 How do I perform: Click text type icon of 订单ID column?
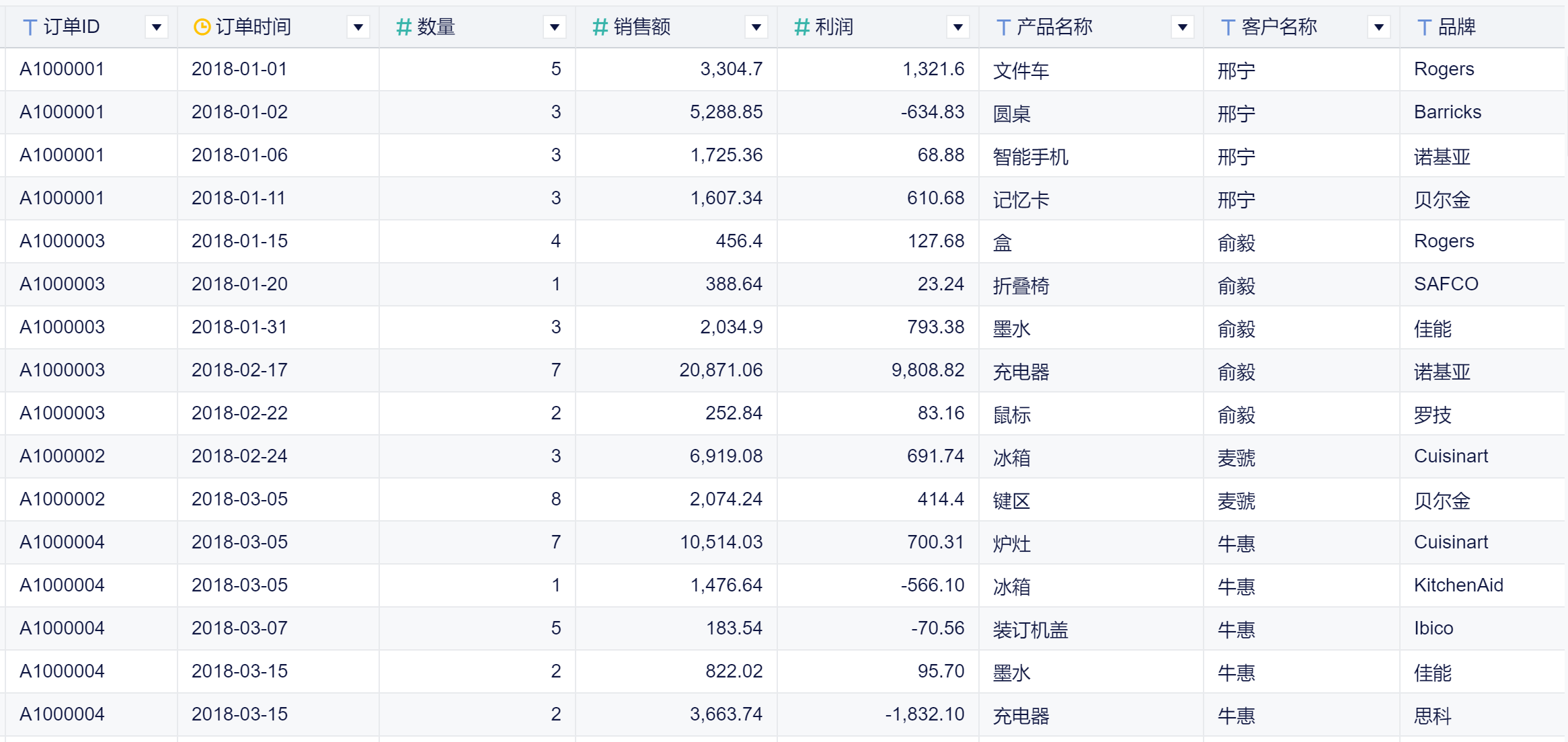click(x=30, y=28)
